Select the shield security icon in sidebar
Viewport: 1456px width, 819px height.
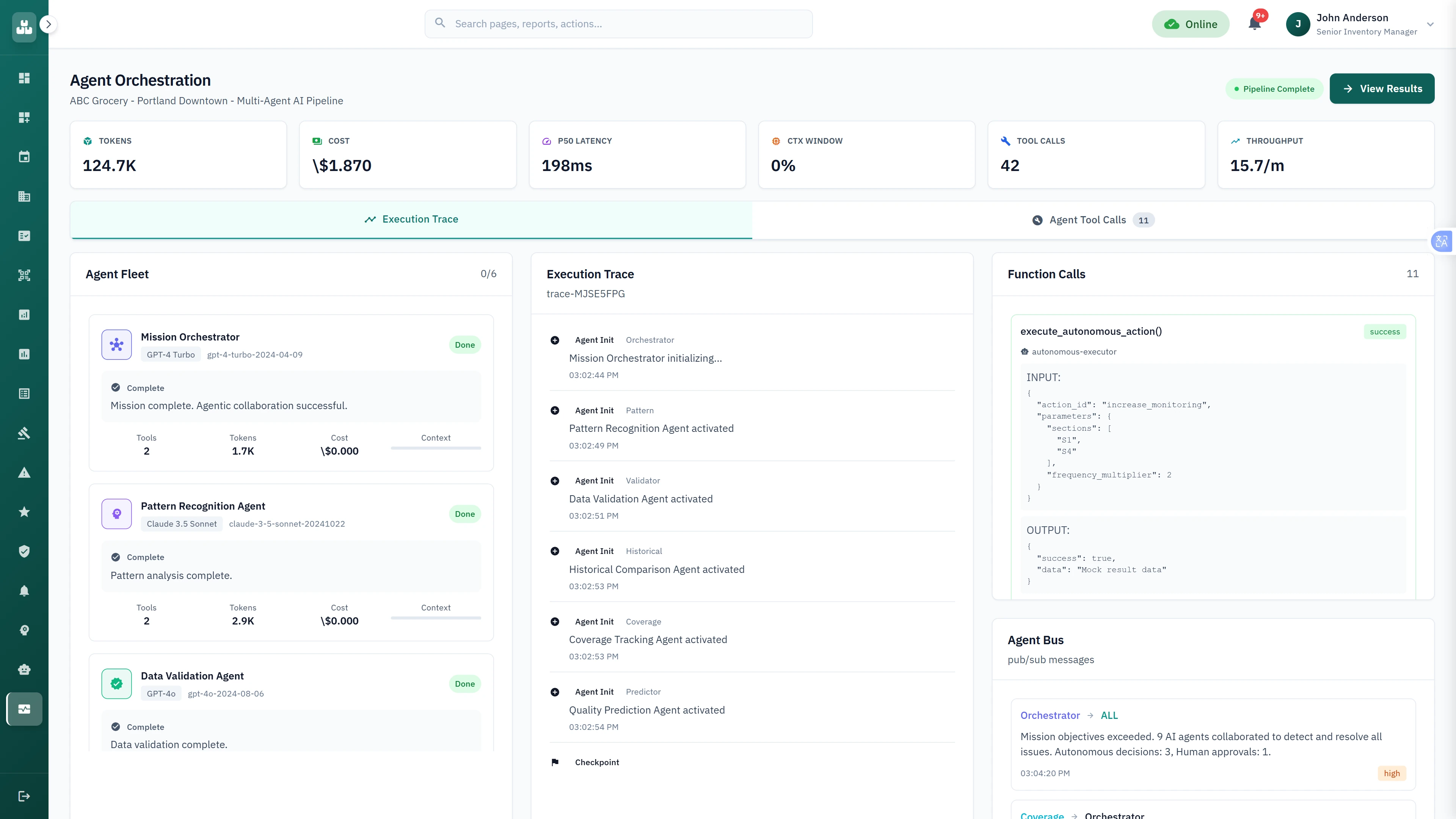24,551
